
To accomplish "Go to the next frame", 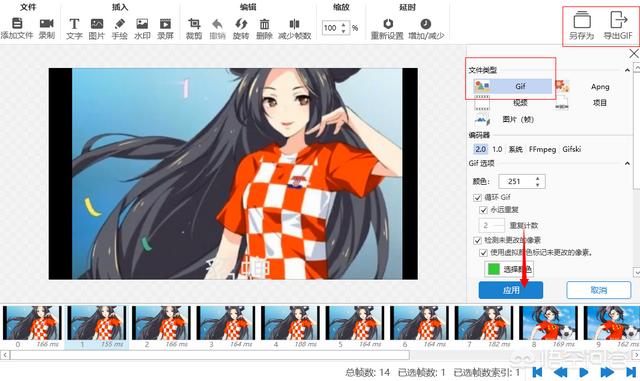I will pyautogui.click(x=607, y=372).
